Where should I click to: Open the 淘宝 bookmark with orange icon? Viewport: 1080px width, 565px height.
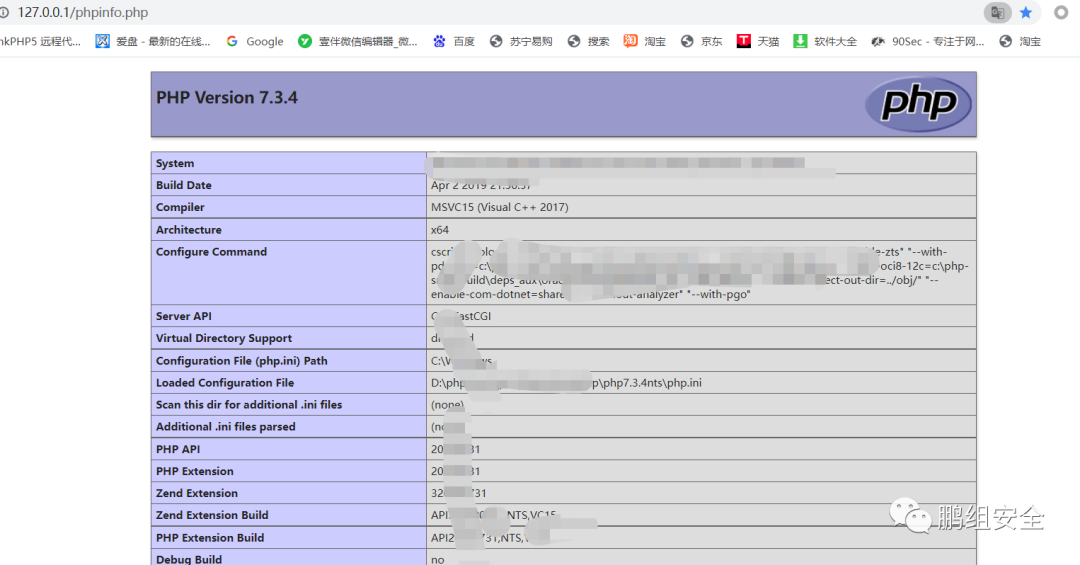click(x=645, y=41)
